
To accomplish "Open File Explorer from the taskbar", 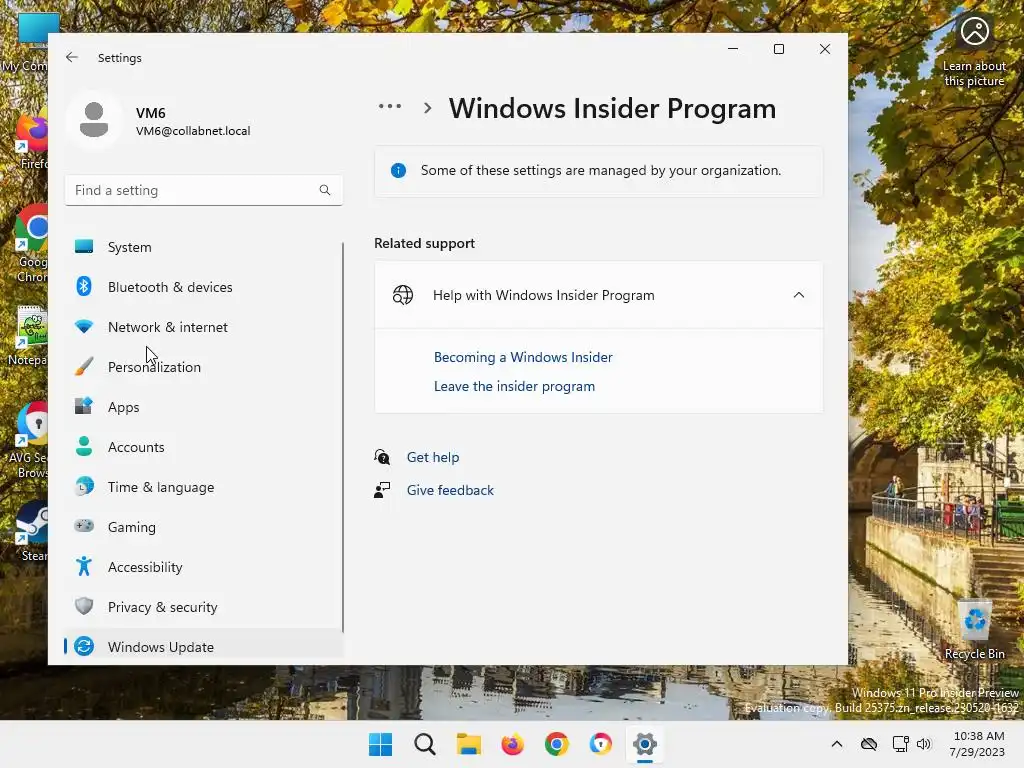I will pyautogui.click(x=468, y=744).
